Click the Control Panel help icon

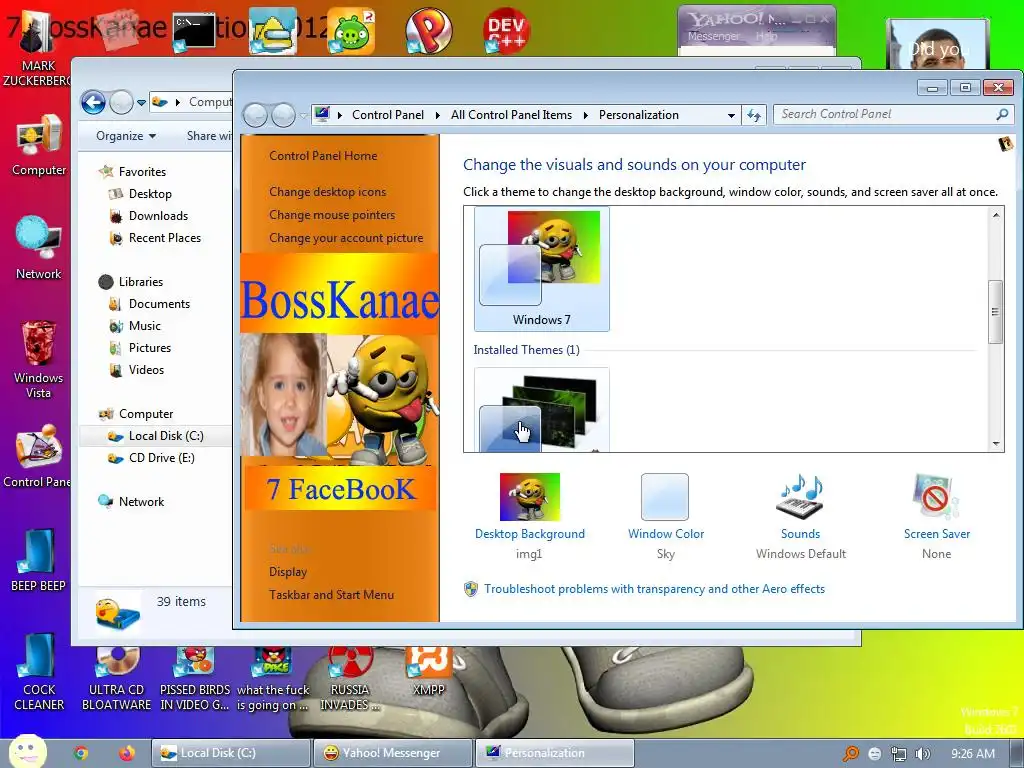pos(1006,144)
